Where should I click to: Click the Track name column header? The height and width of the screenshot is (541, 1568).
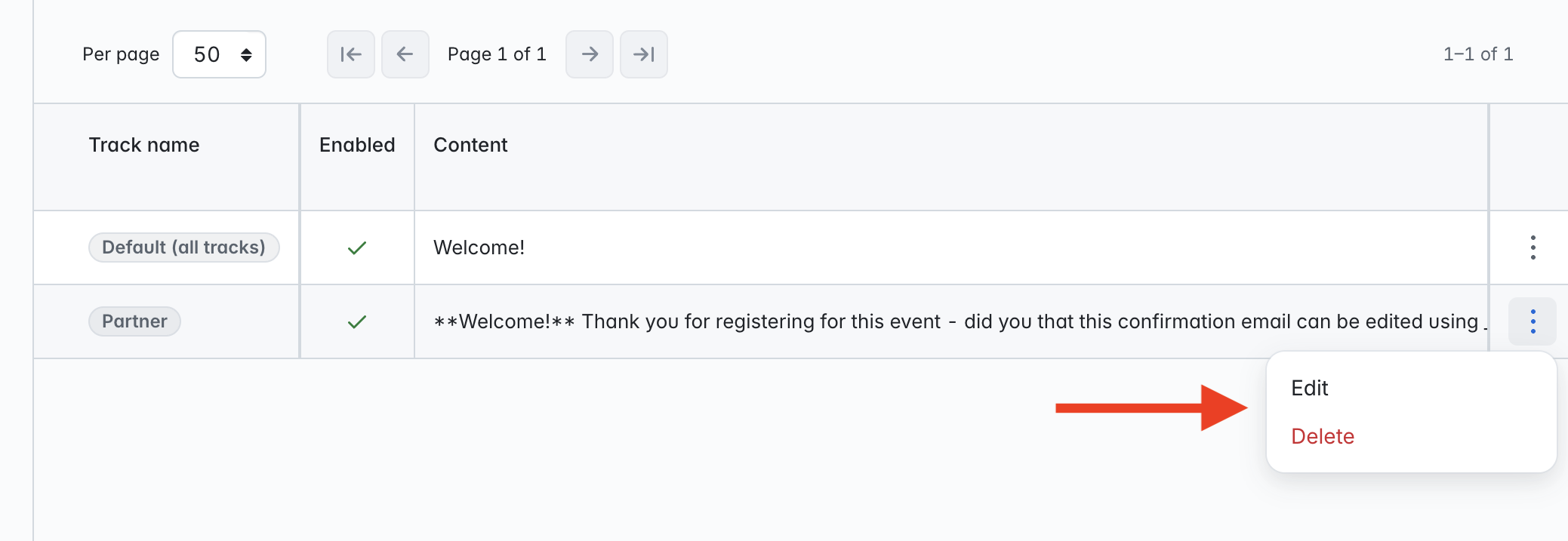point(144,145)
